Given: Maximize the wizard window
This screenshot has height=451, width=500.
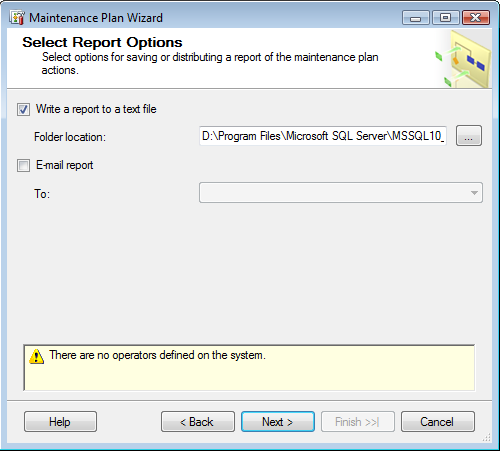Looking at the screenshot, I should [x=446, y=18].
